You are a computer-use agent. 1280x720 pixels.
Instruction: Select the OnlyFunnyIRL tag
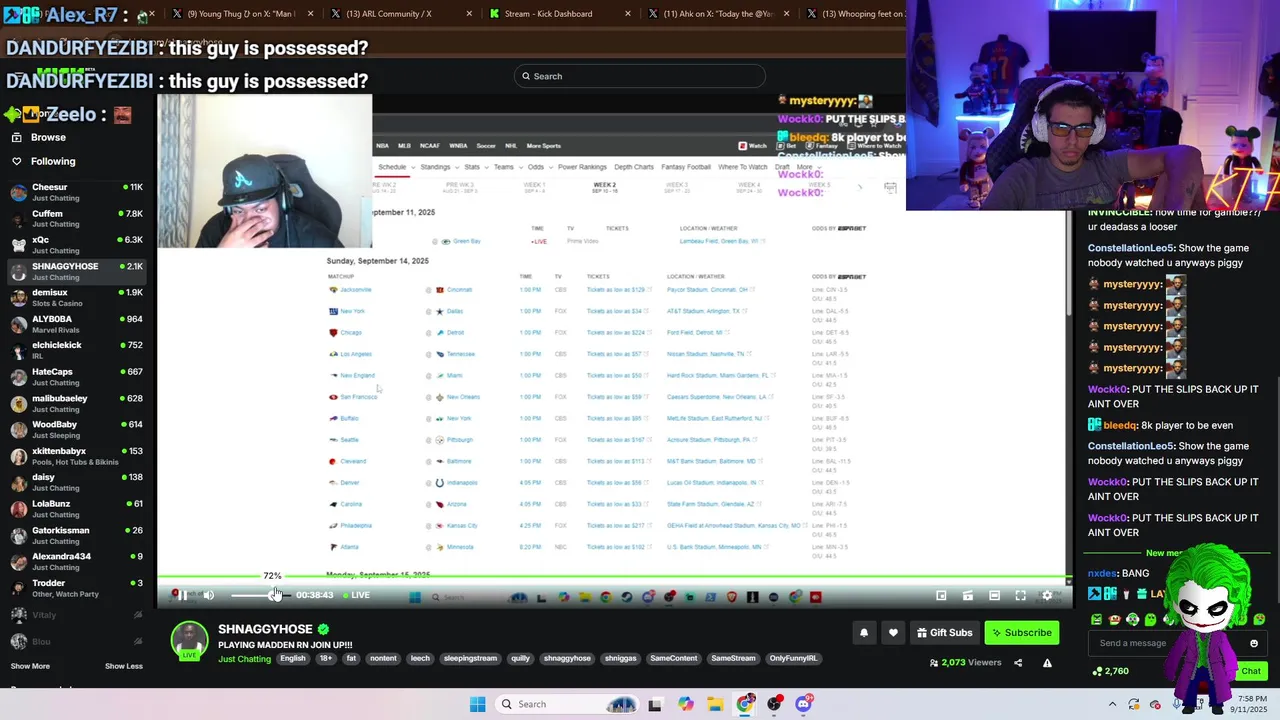[x=793, y=659]
